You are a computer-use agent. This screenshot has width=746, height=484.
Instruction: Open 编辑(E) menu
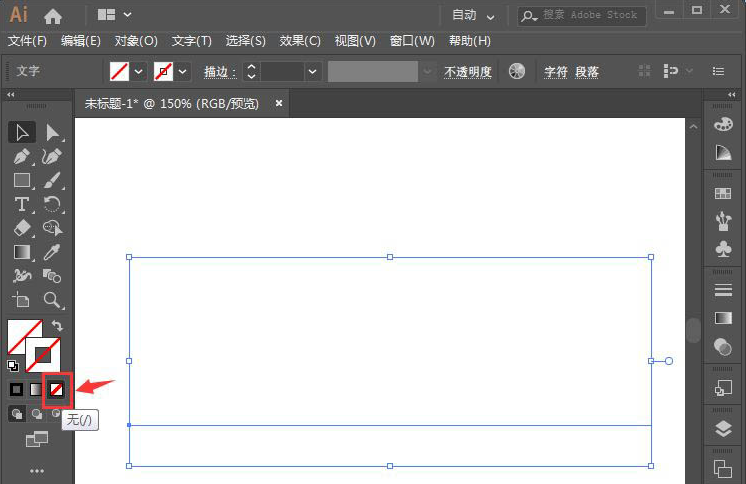click(x=81, y=41)
